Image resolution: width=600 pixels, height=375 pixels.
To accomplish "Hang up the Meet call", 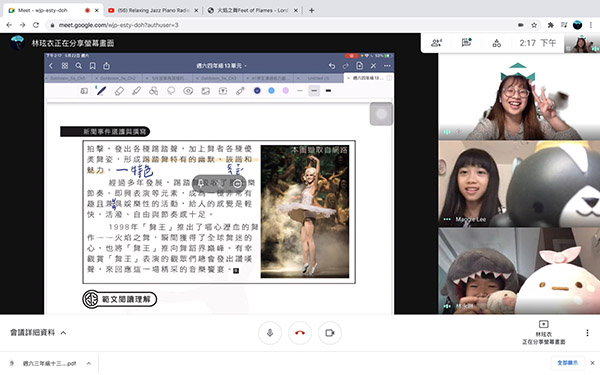I will click(300, 333).
